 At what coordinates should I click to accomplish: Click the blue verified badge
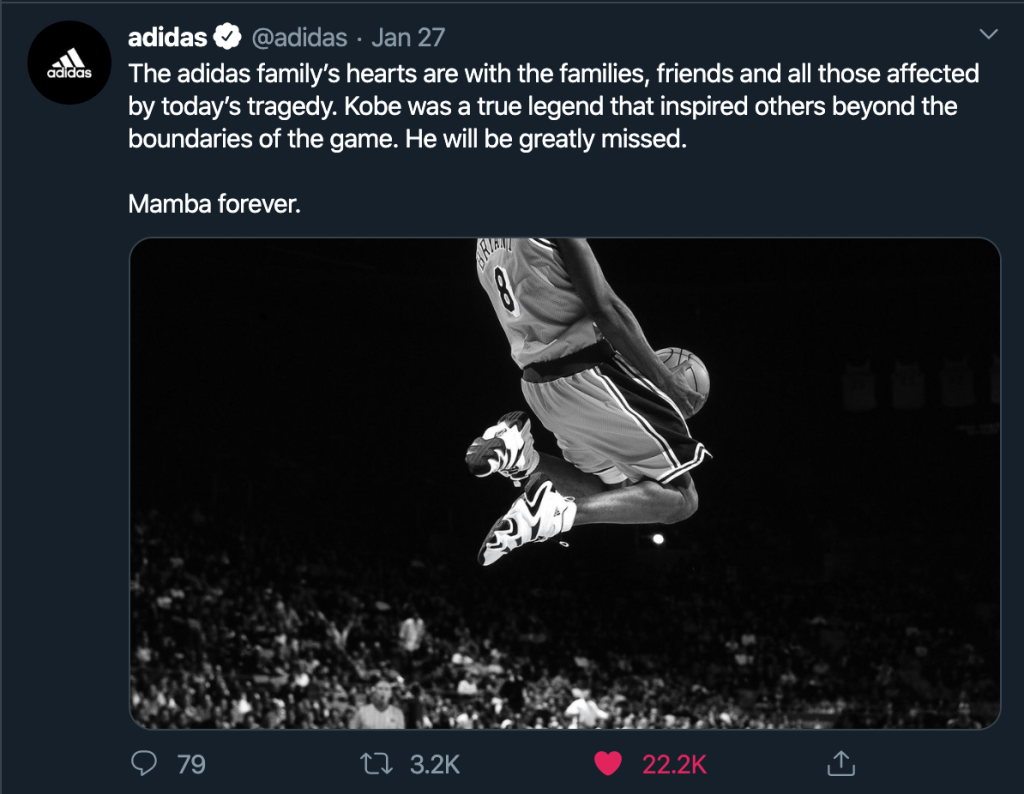click(228, 39)
